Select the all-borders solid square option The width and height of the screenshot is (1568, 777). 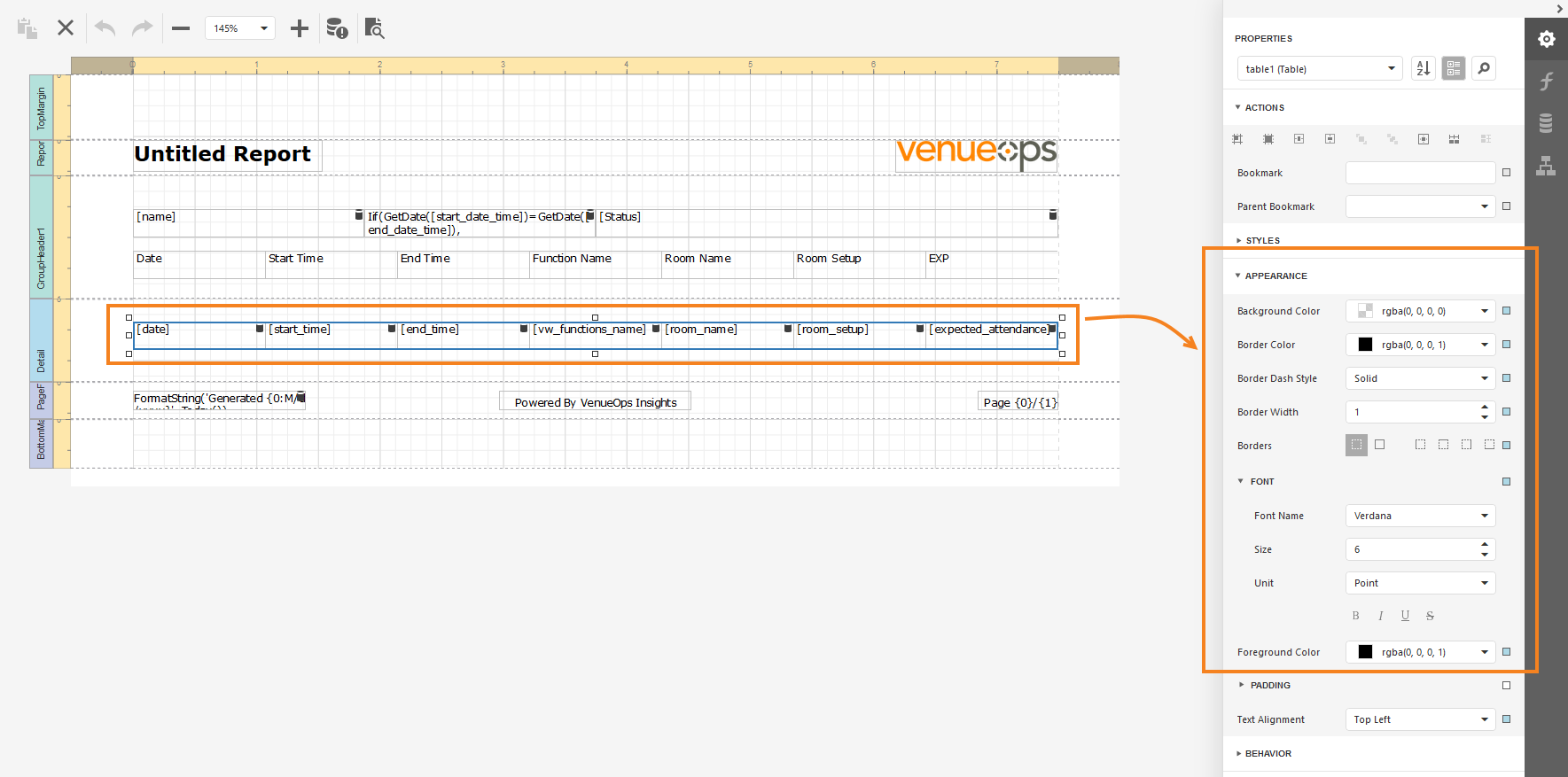pos(1380,445)
